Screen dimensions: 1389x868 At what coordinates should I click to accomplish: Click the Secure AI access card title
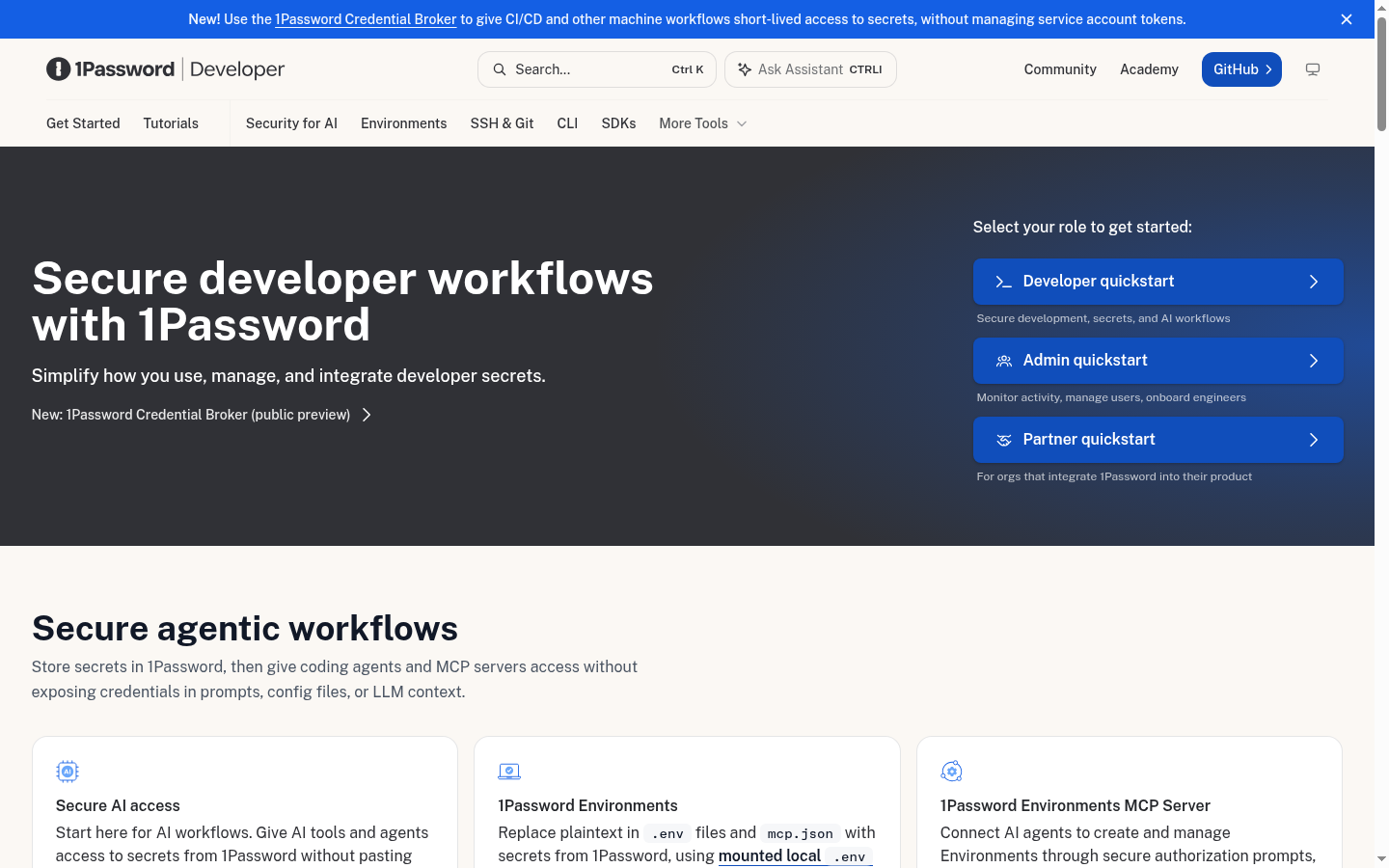tap(118, 806)
